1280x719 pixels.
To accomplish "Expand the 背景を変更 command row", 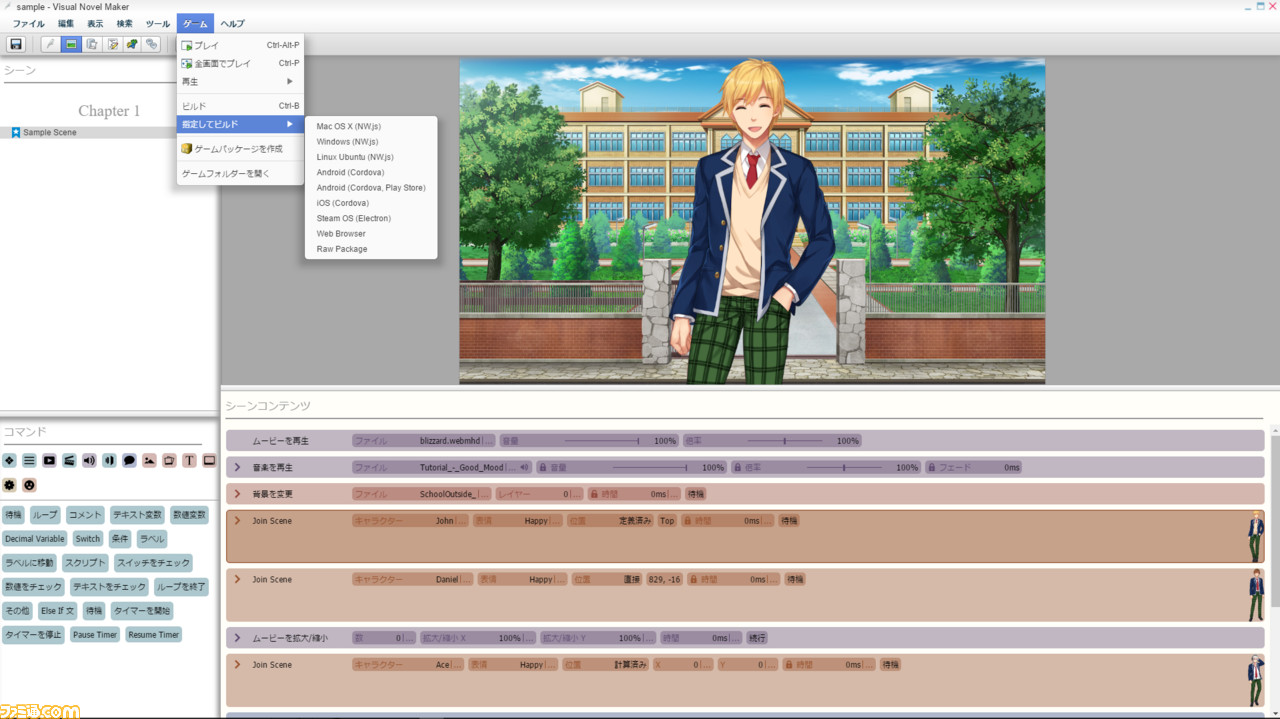I will [237, 494].
